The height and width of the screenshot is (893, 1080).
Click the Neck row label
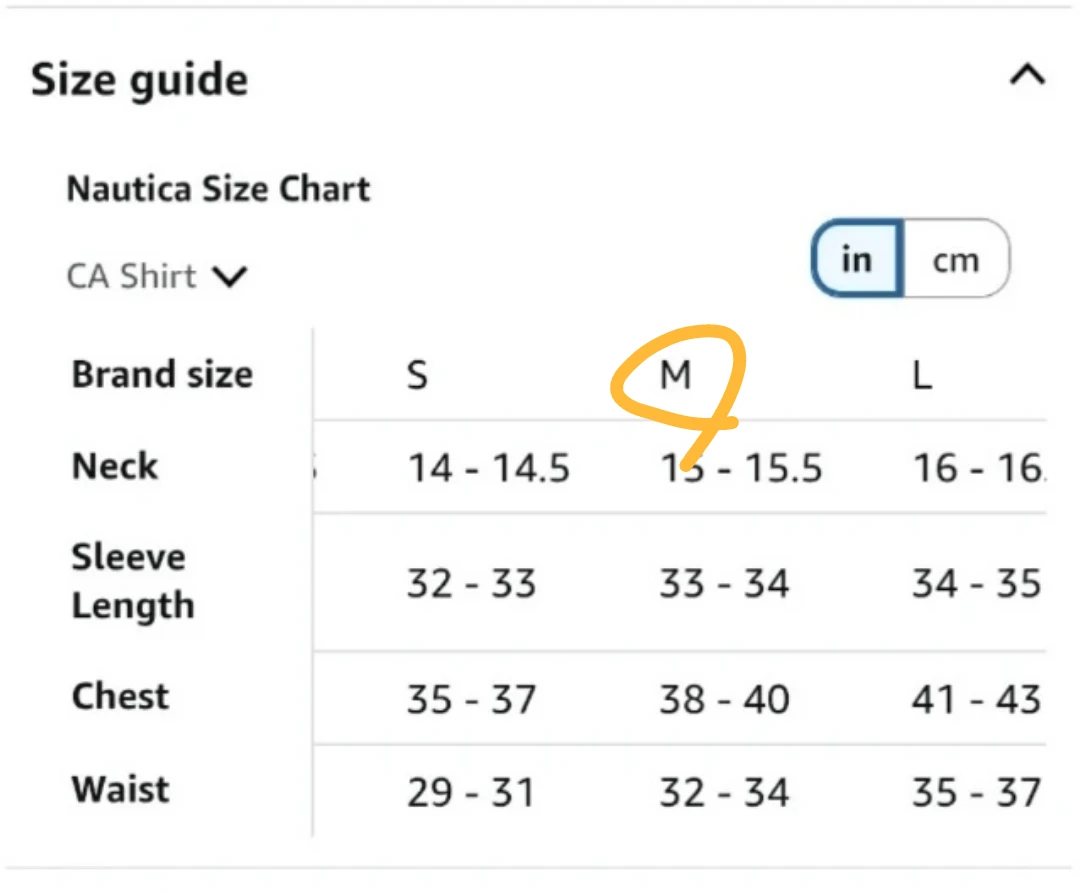(115, 466)
